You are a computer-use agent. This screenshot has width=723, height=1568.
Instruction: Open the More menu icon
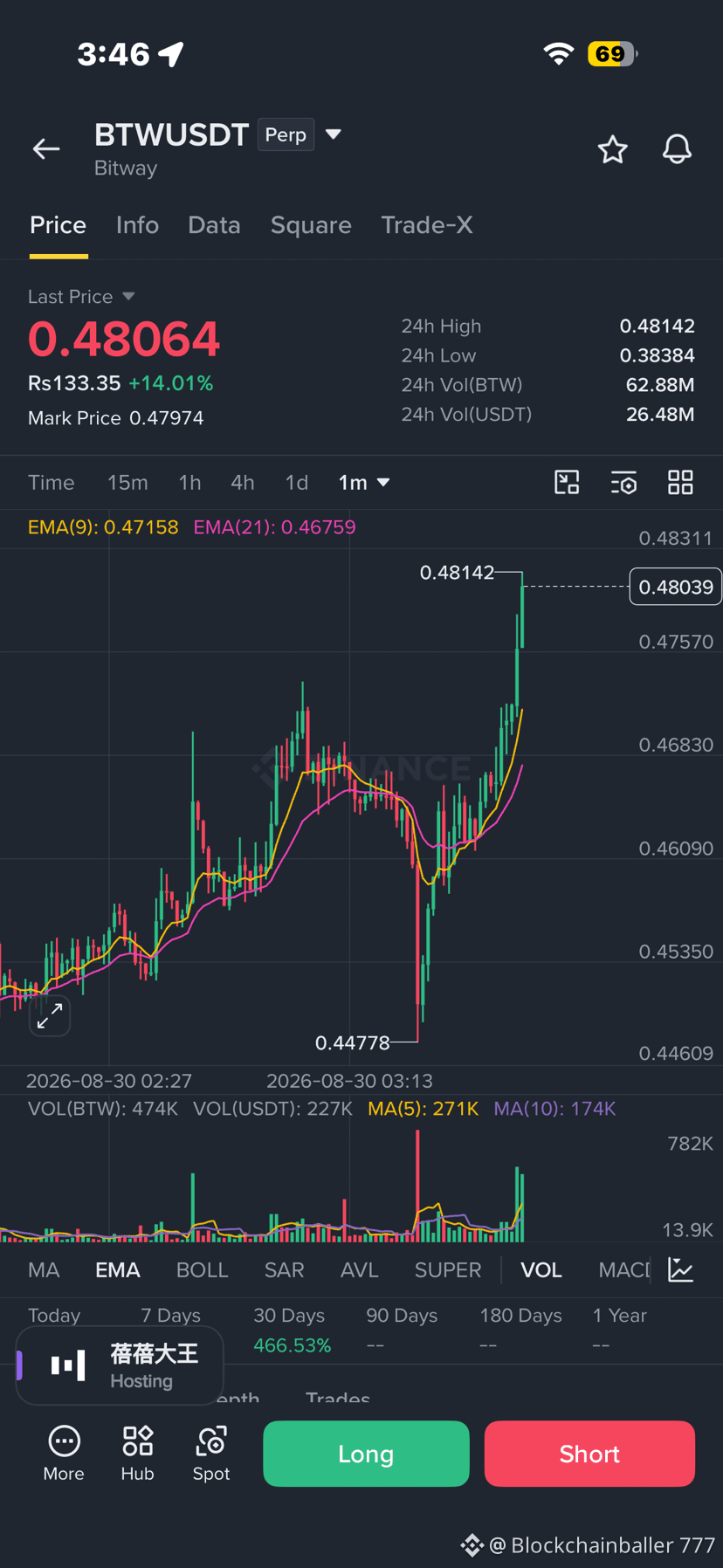[x=64, y=1453]
